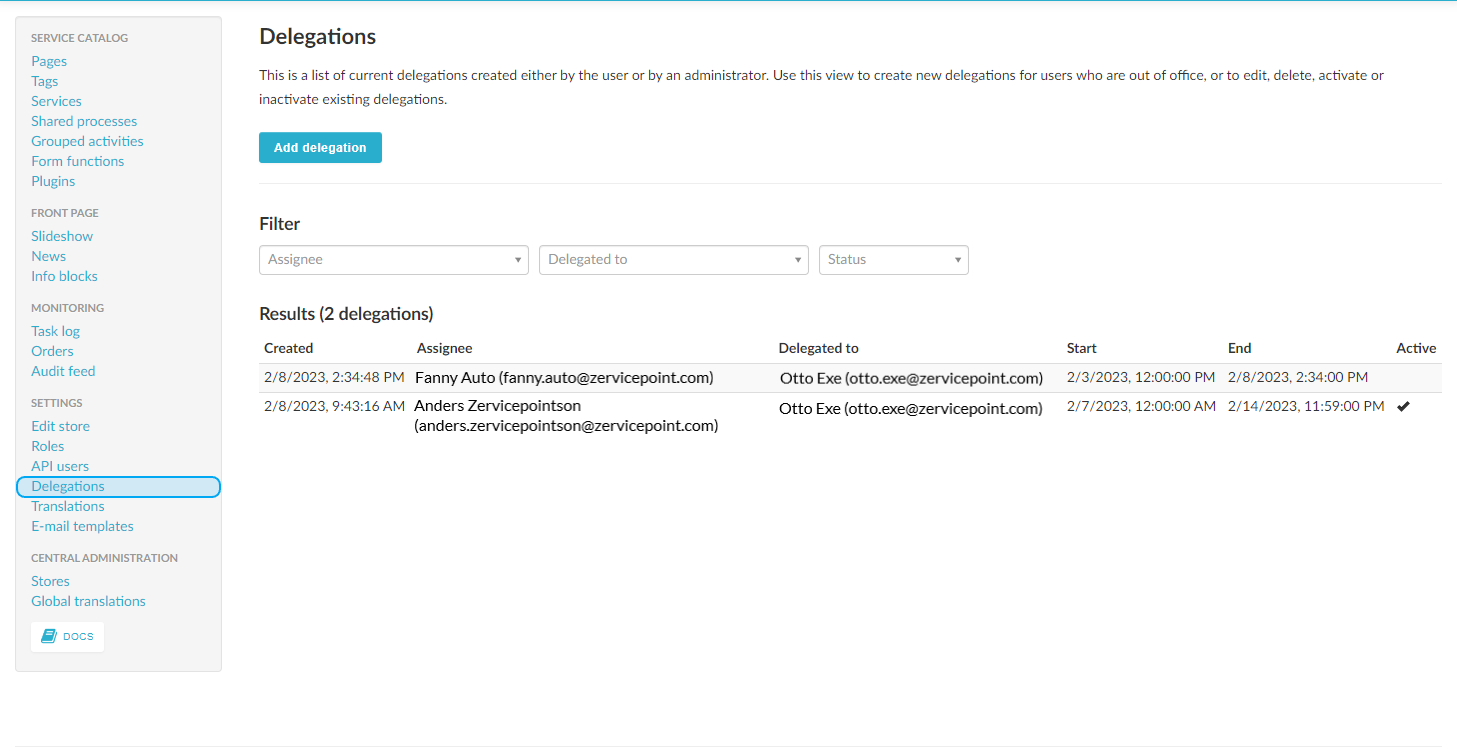Sort by the Created column header

(289, 348)
